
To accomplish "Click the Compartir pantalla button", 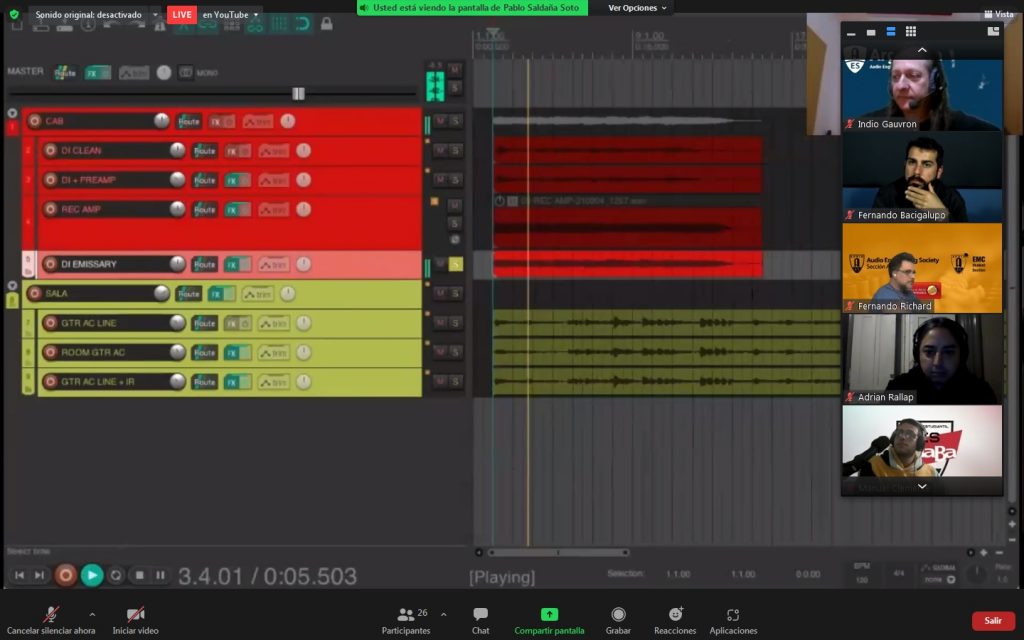I will point(549,620).
